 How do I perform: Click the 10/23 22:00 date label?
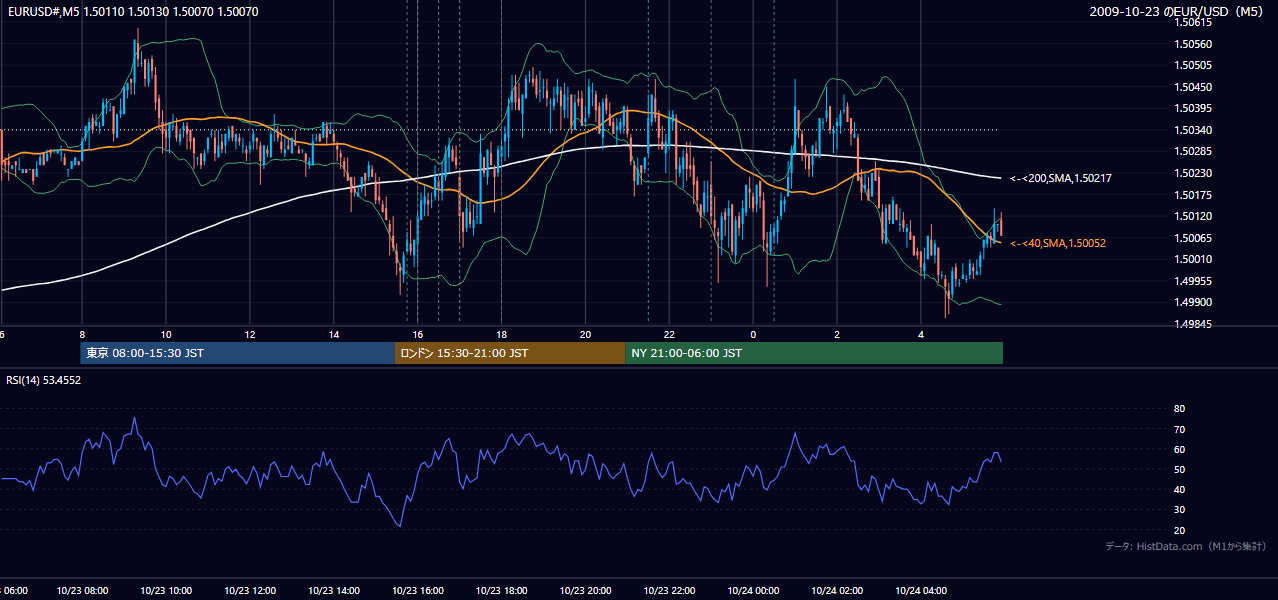[x=669, y=591]
